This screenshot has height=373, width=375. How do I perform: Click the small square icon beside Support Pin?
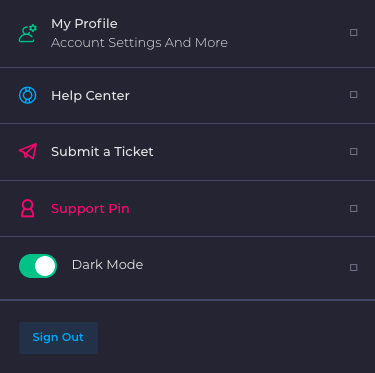click(354, 209)
